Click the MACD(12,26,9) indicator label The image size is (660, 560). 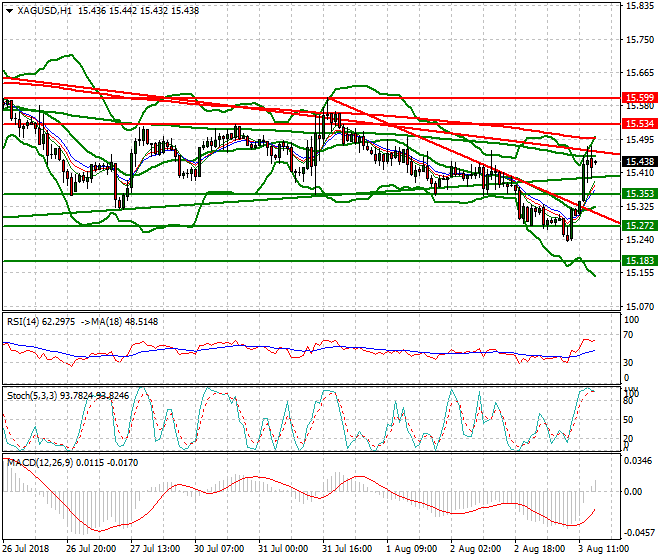pos(40,463)
